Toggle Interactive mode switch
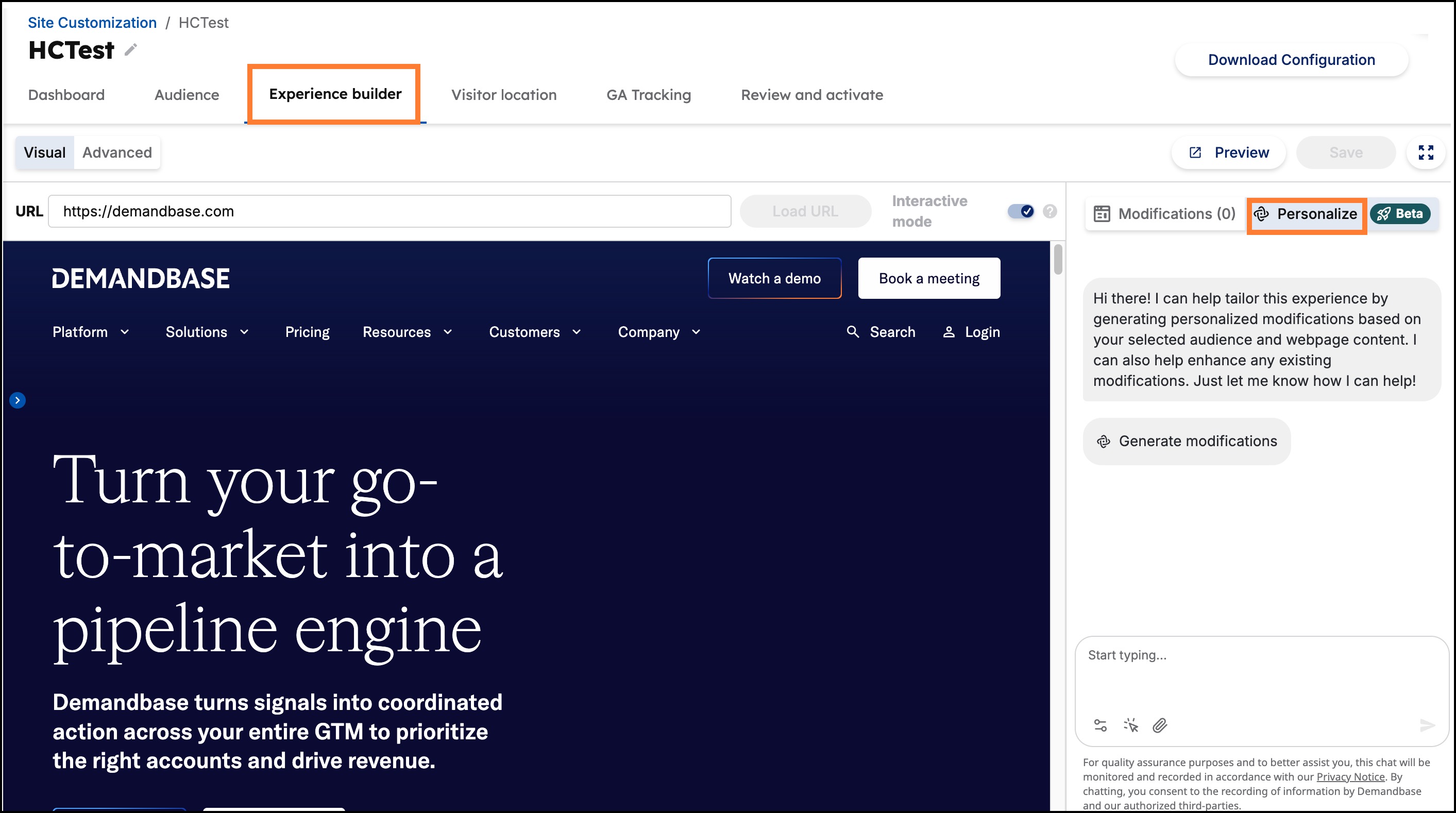This screenshot has height=813, width=1456. 1021,211
